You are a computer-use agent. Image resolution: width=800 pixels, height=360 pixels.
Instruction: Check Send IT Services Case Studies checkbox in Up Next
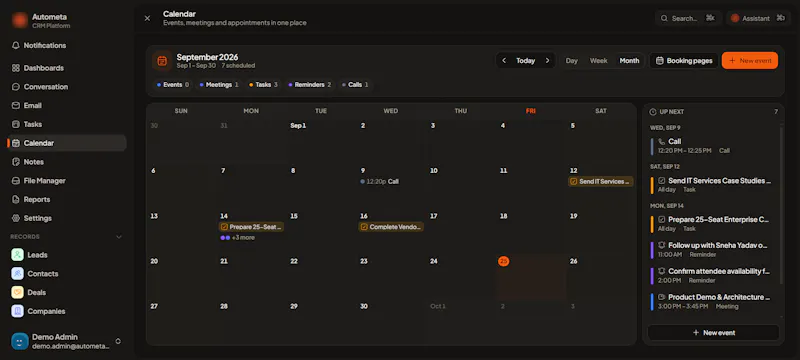click(x=662, y=181)
